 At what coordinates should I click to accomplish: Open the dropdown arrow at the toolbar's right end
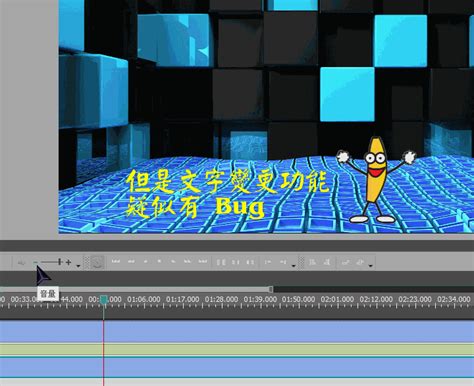click(x=370, y=266)
